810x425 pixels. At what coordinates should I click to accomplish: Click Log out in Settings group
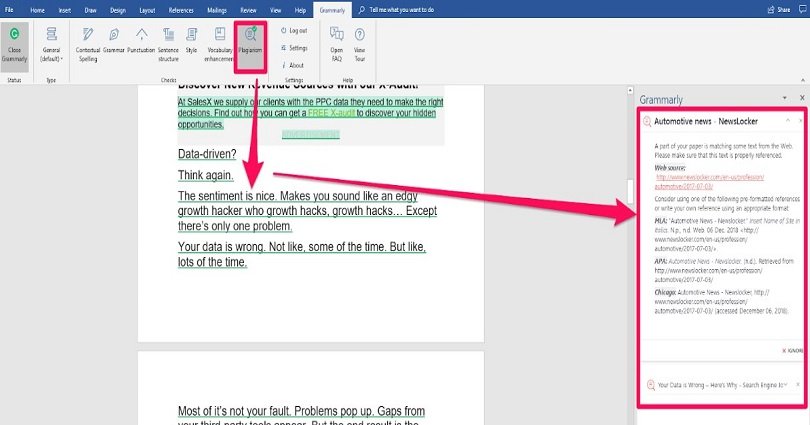[294, 31]
